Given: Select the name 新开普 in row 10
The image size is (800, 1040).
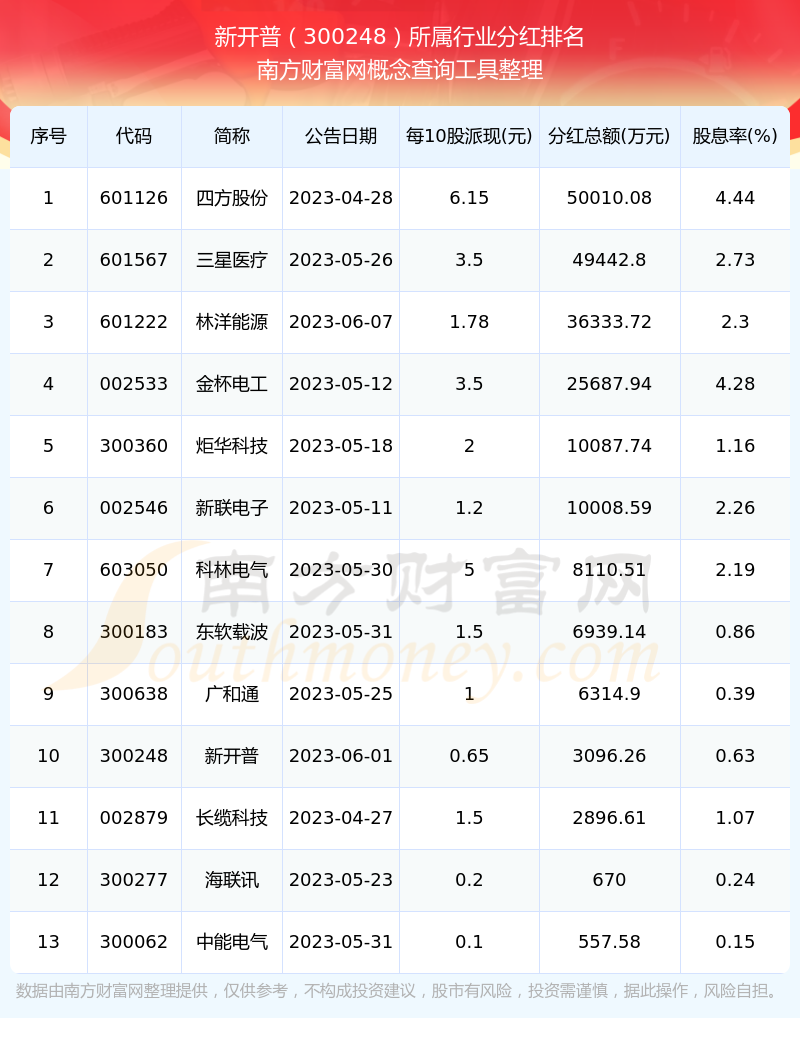Looking at the screenshot, I should tap(232, 755).
